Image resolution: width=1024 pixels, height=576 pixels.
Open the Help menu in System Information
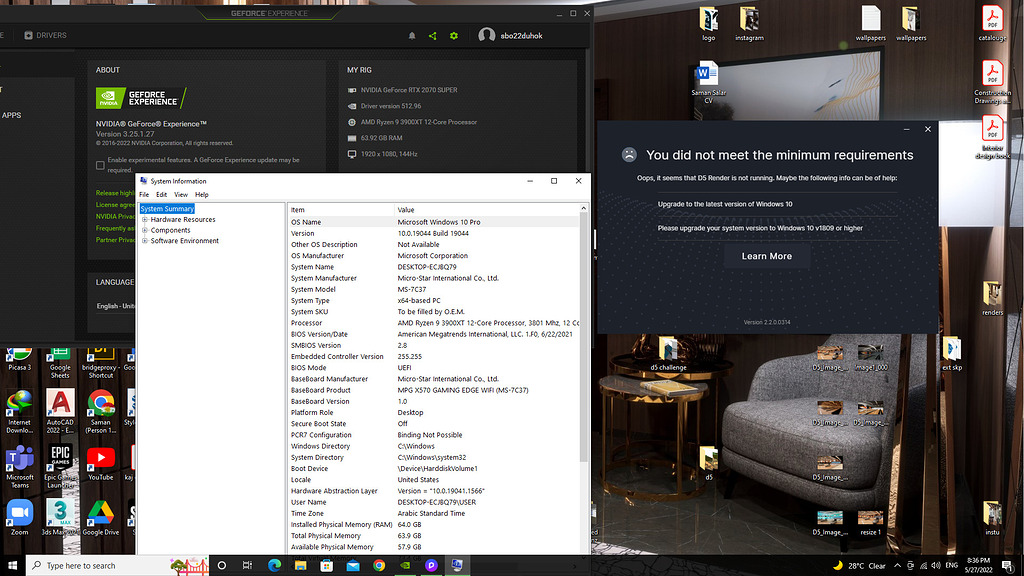pos(202,195)
